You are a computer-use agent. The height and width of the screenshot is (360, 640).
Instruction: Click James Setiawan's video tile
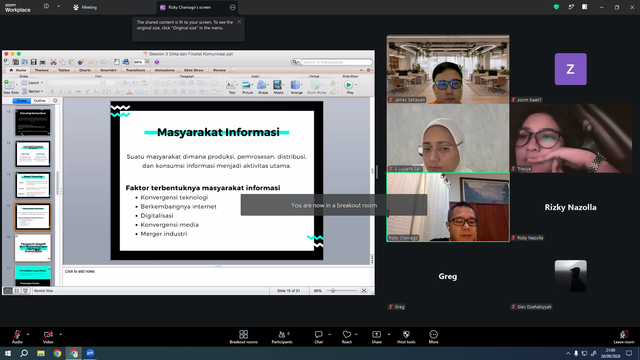pos(448,69)
